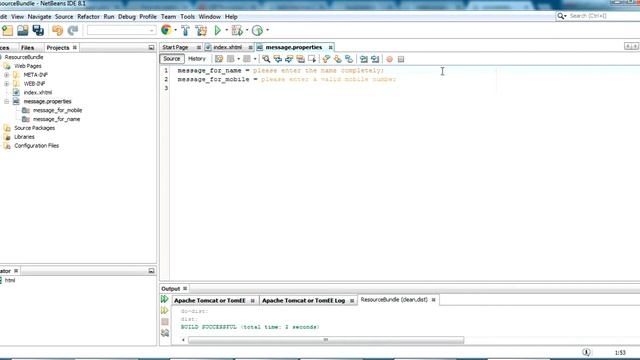Image resolution: width=640 pixels, height=360 pixels.
Task: Click the Build Project hammer icon
Action: [185, 30]
